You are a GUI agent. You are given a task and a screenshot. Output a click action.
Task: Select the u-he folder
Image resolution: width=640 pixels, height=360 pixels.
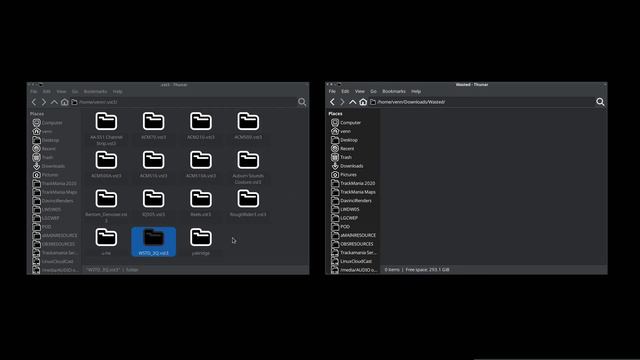click(106, 242)
